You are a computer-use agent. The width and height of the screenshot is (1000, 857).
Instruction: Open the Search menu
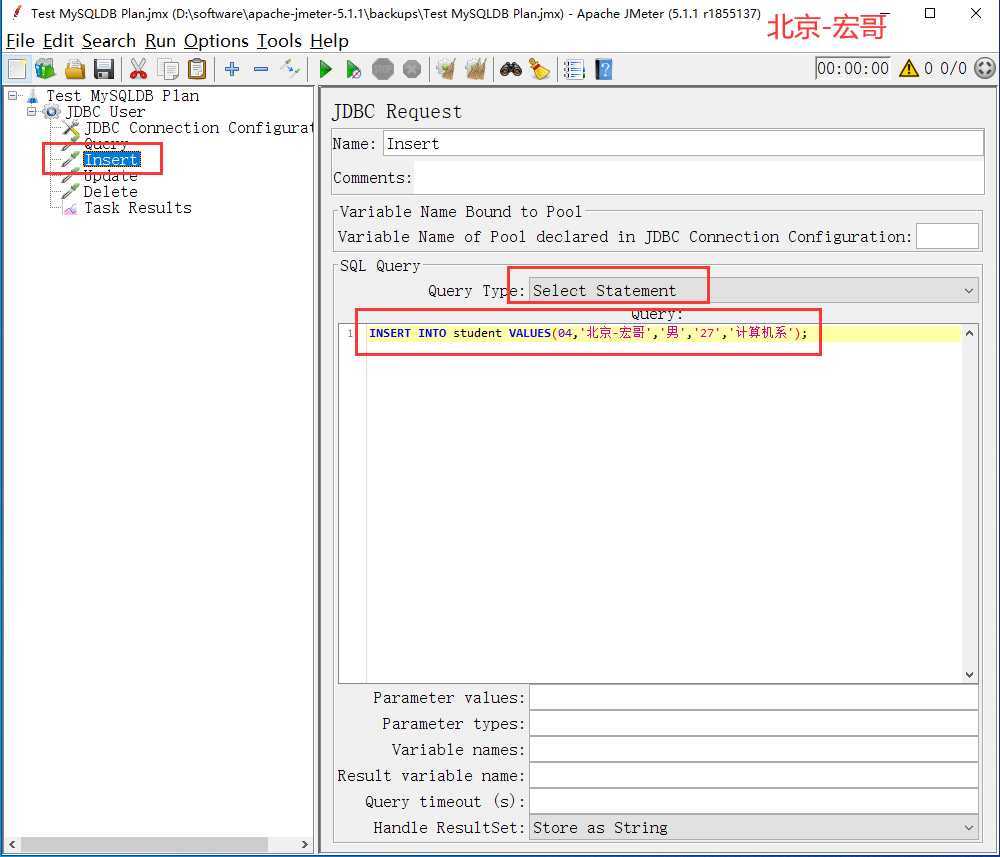click(x=108, y=41)
